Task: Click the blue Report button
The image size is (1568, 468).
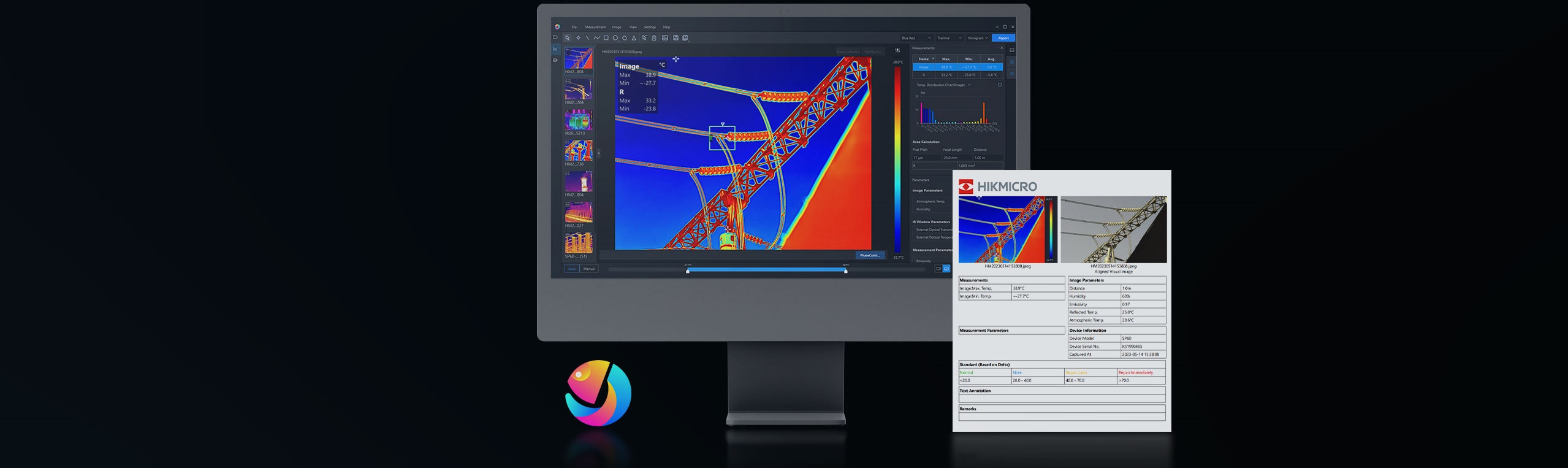Action: (1003, 38)
